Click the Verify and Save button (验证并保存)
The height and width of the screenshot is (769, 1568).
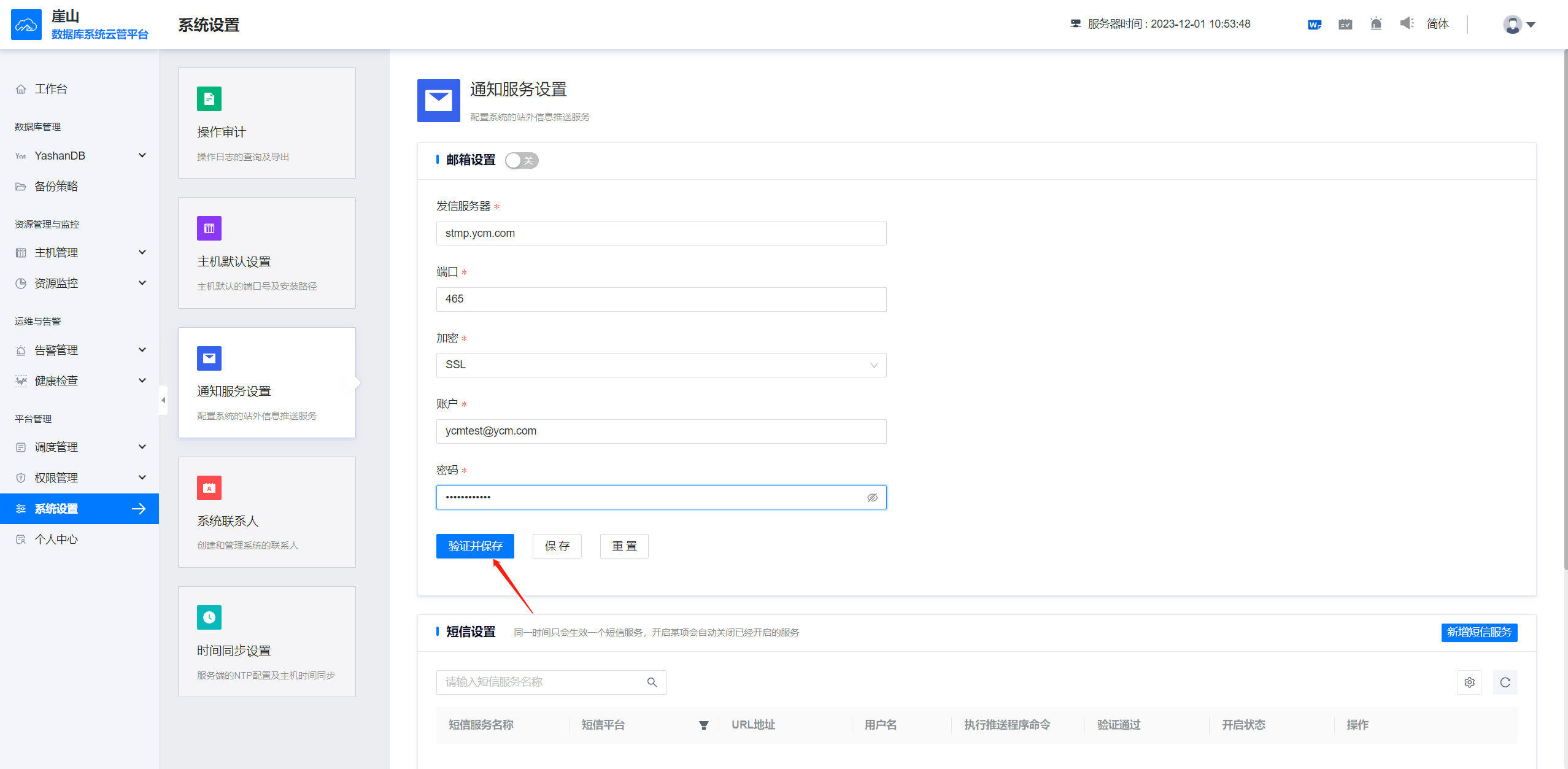click(x=475, y=546)
